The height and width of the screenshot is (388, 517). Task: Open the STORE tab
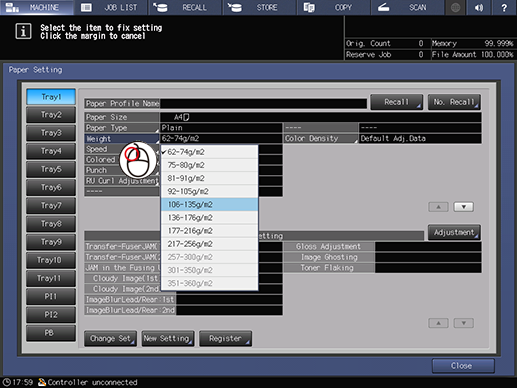tap(260, 7)
